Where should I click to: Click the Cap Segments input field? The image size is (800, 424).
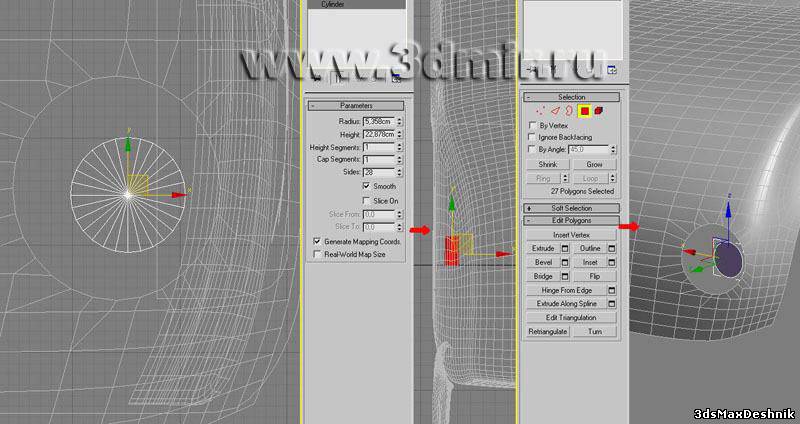click(x=379, y=160)
